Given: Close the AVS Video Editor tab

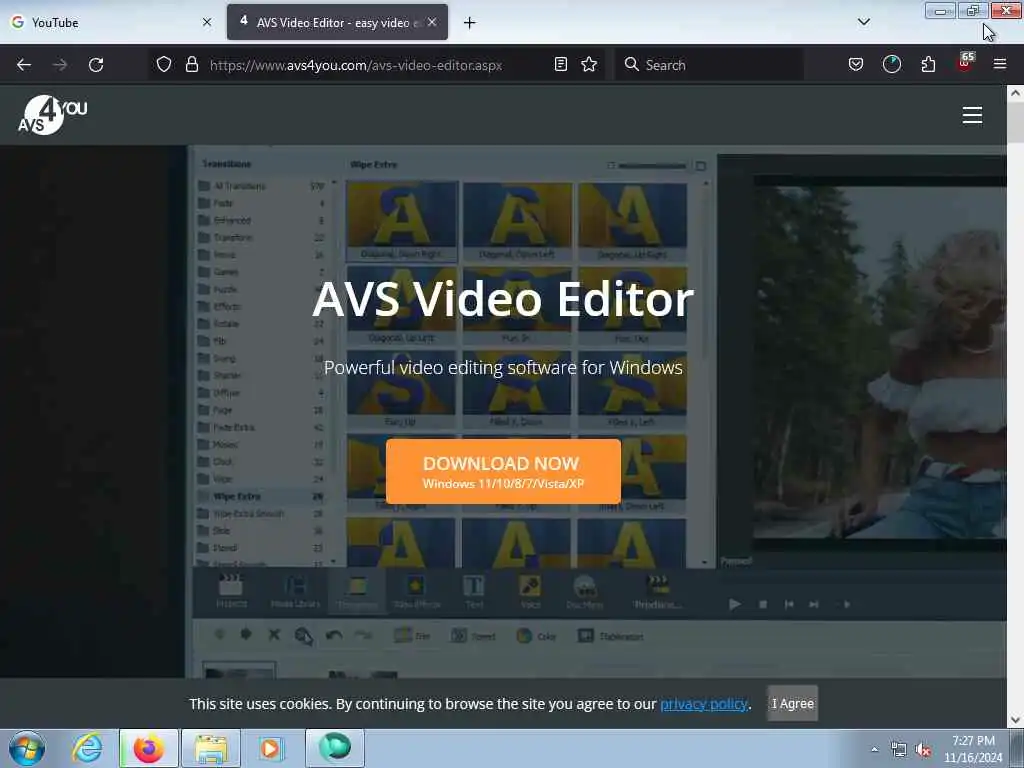Looking at the screenshot, I should (432, 22).
